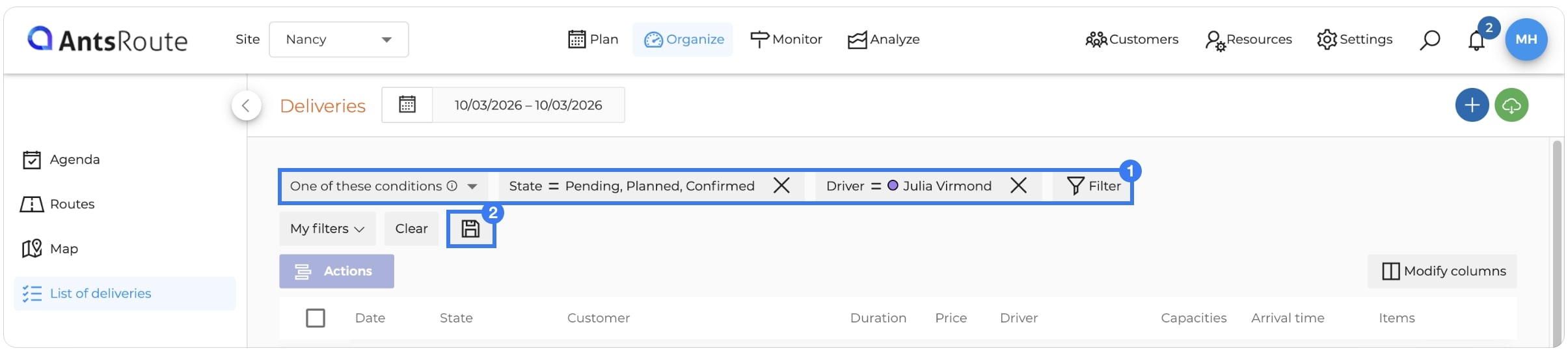
Task: Open the Site dropdown showing Nancy
Action: pos(339,40)
